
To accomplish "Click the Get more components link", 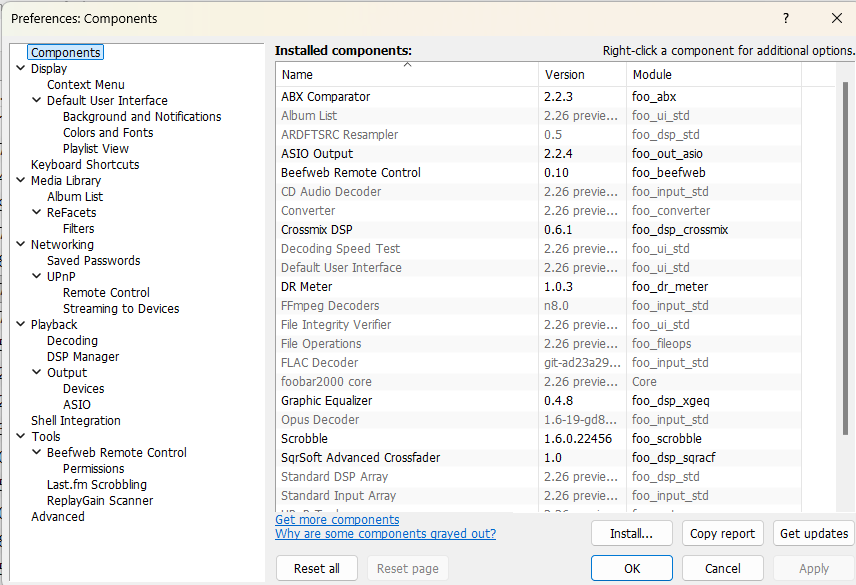I will pos(337,520).
